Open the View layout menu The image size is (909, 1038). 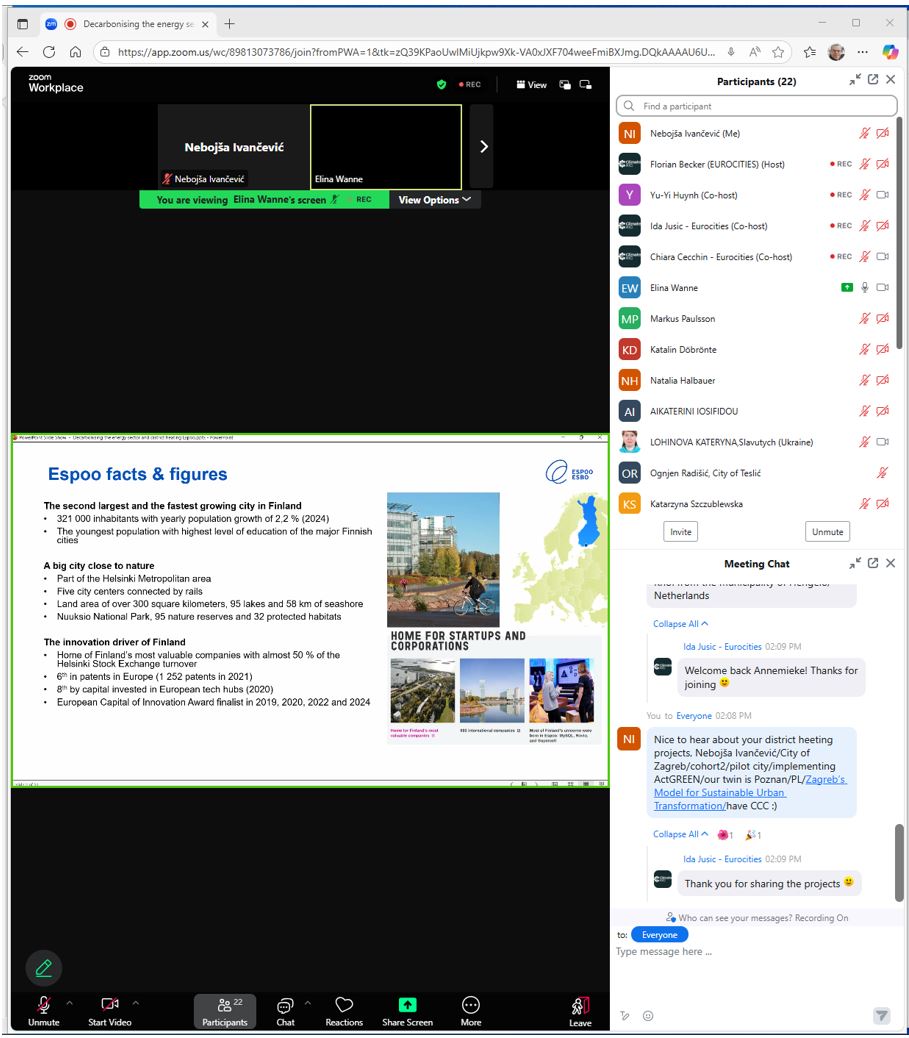click(531, 85)
